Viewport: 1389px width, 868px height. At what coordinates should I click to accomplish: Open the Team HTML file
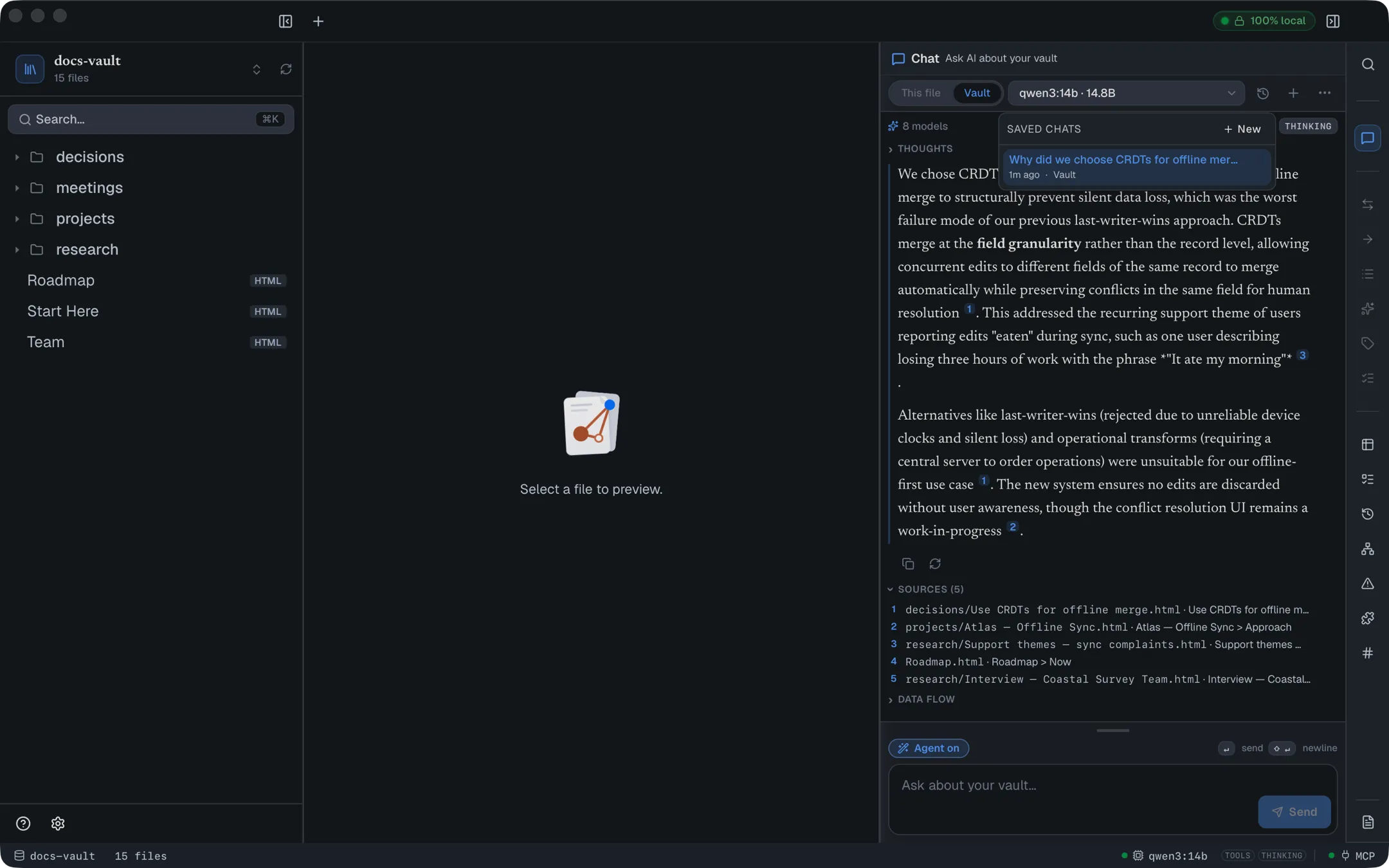(x=151, y=342)
